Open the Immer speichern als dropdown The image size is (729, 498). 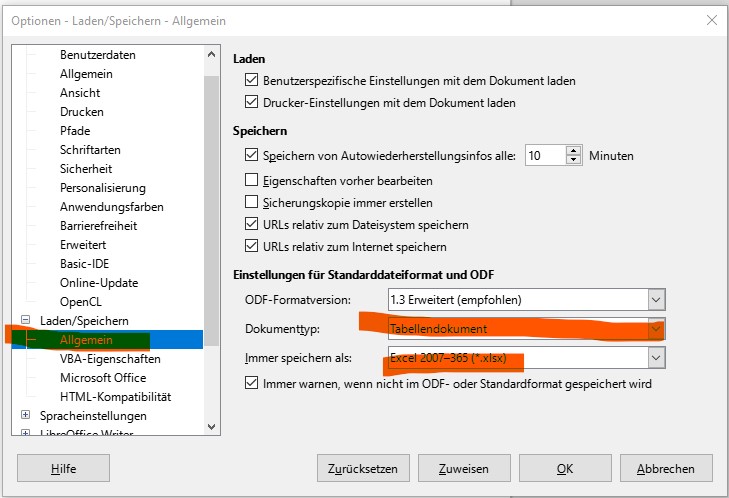656,357
